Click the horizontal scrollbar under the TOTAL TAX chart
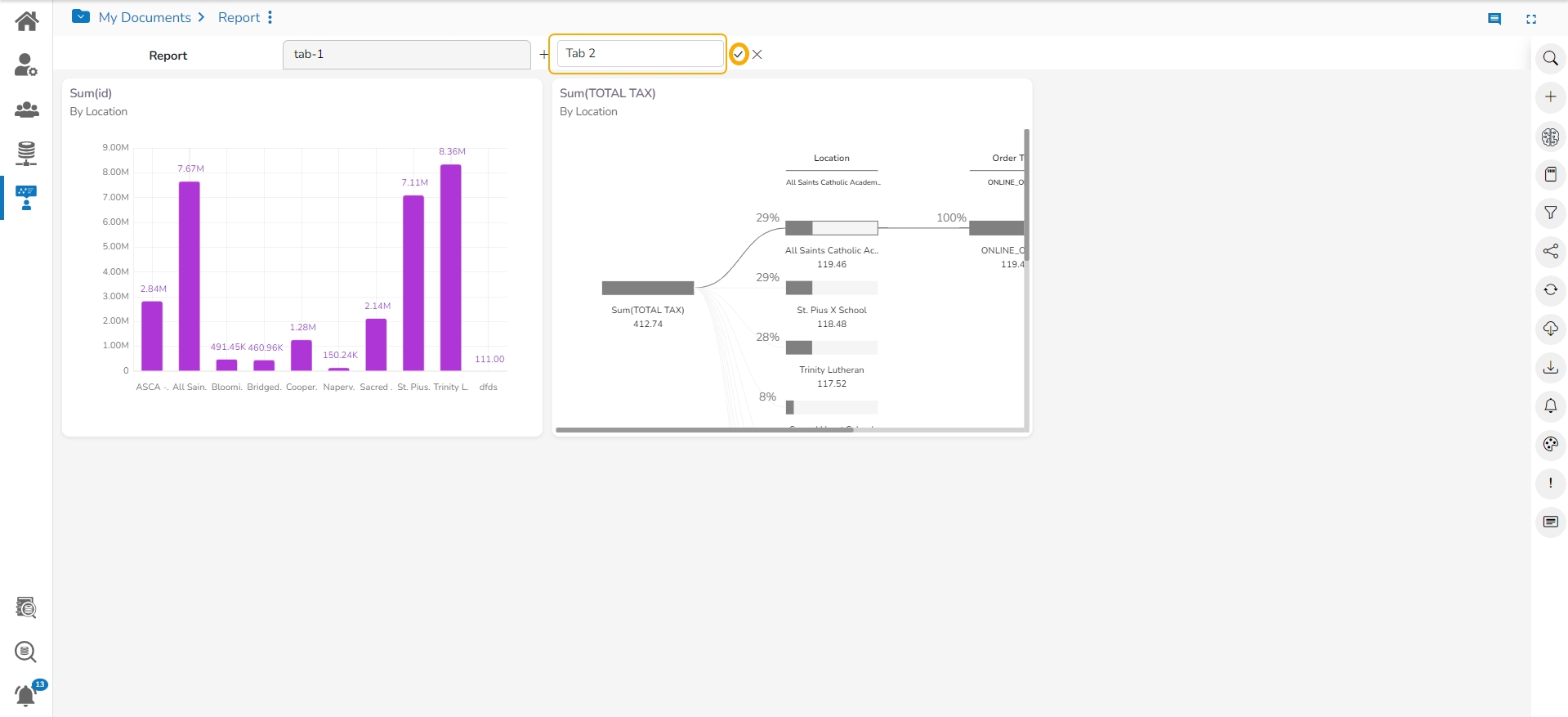Screen dimensions: 1568x717 pyautogui.click(x=704, y=429)
